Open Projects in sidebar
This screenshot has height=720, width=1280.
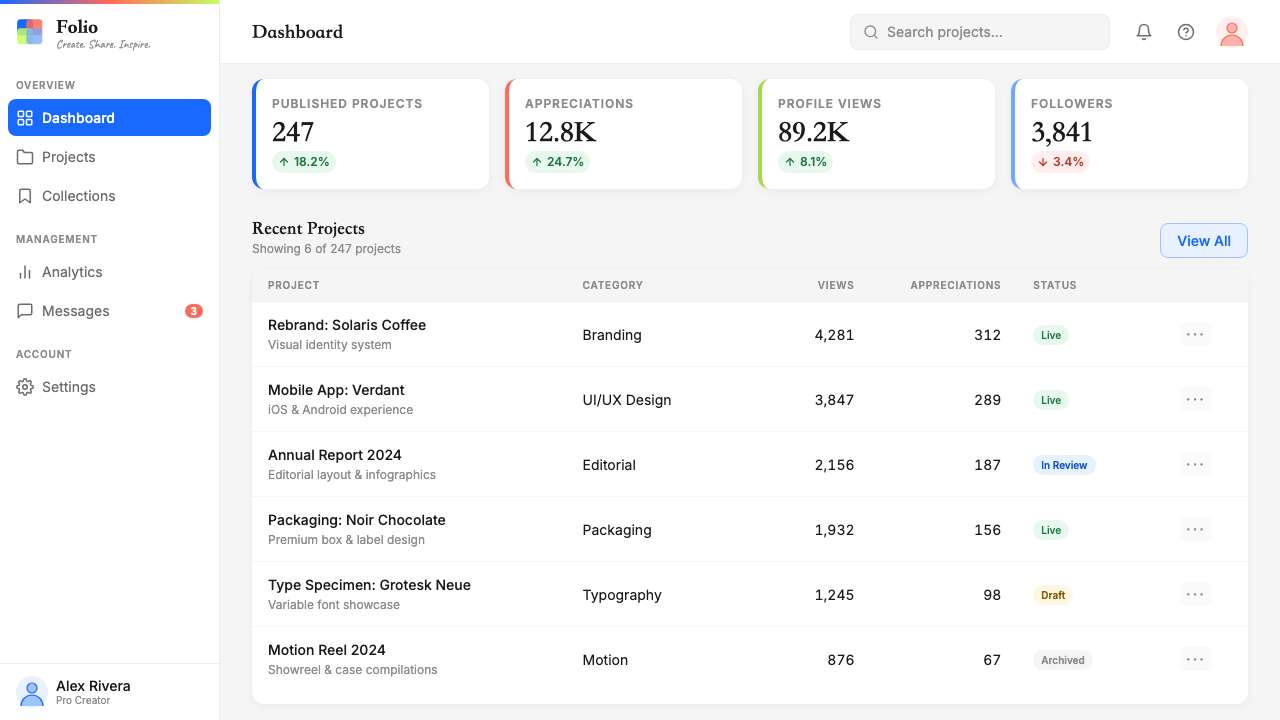pyautogui.click(x=109, y=157)
